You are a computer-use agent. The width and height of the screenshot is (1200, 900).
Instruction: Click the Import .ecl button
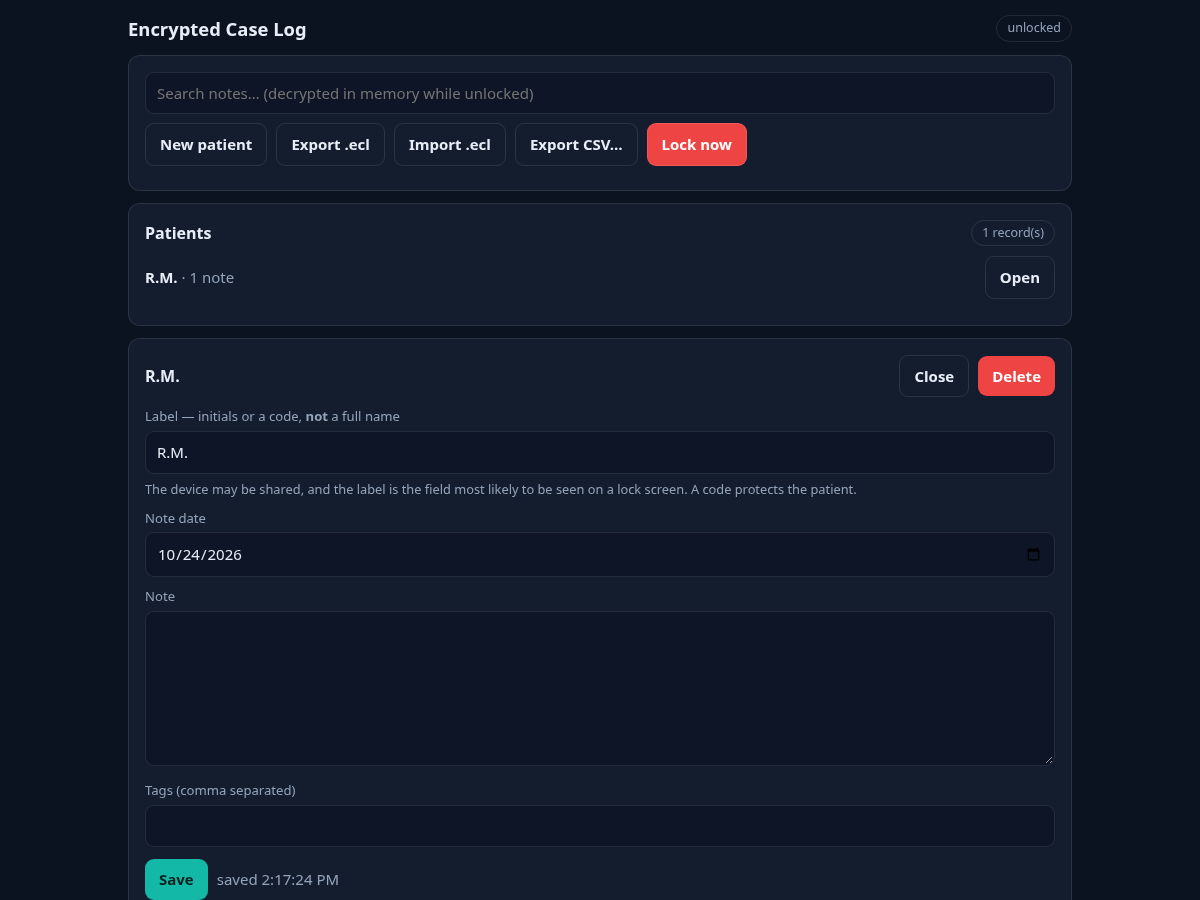click(450, 145)
